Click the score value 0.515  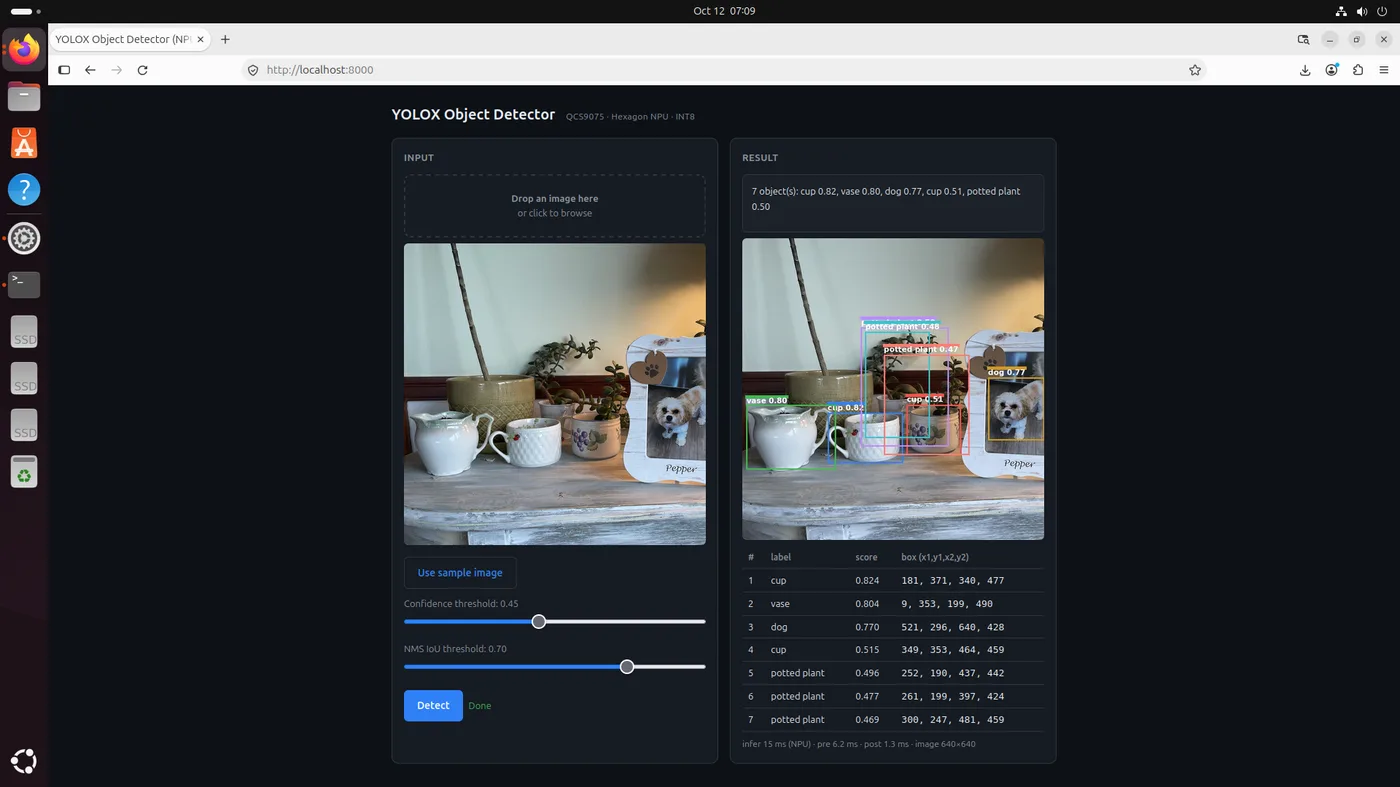tap(867, 650)
